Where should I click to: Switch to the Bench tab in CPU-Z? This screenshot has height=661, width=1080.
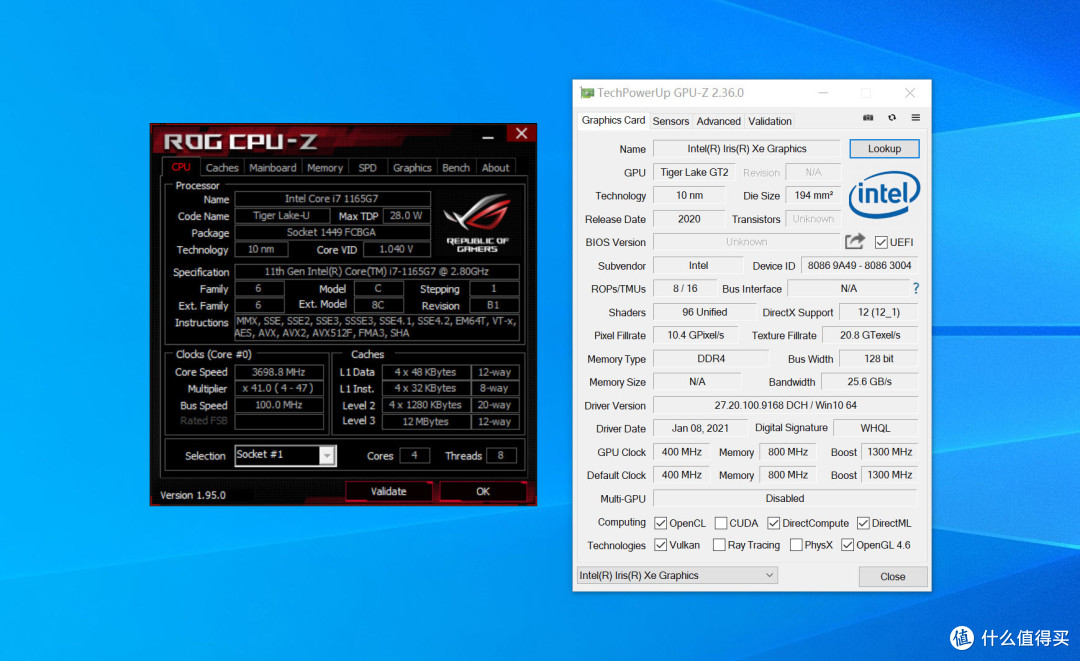(x=455, y=167)
